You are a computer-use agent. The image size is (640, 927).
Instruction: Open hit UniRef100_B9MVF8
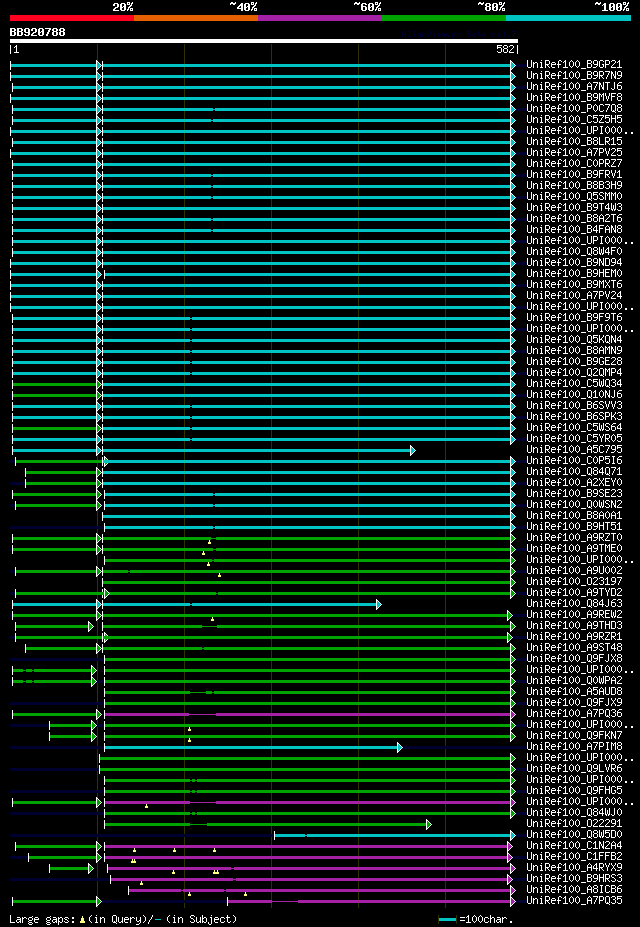pyautogui.click(x=574, y=98)
